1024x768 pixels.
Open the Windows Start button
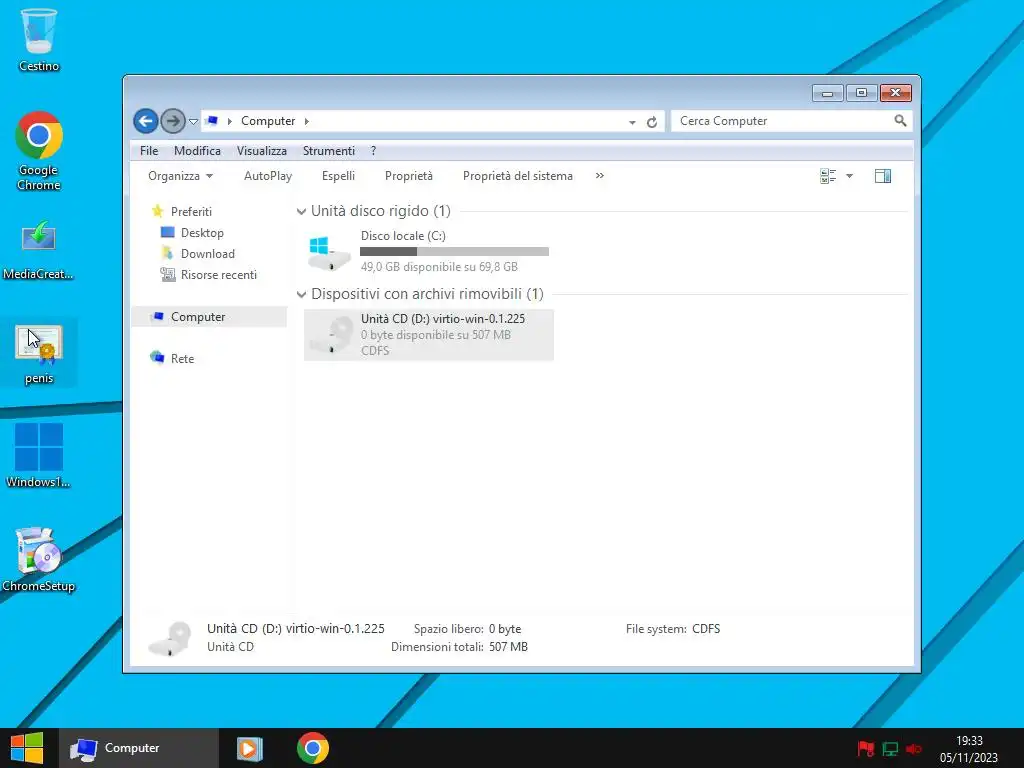point(27,748)
